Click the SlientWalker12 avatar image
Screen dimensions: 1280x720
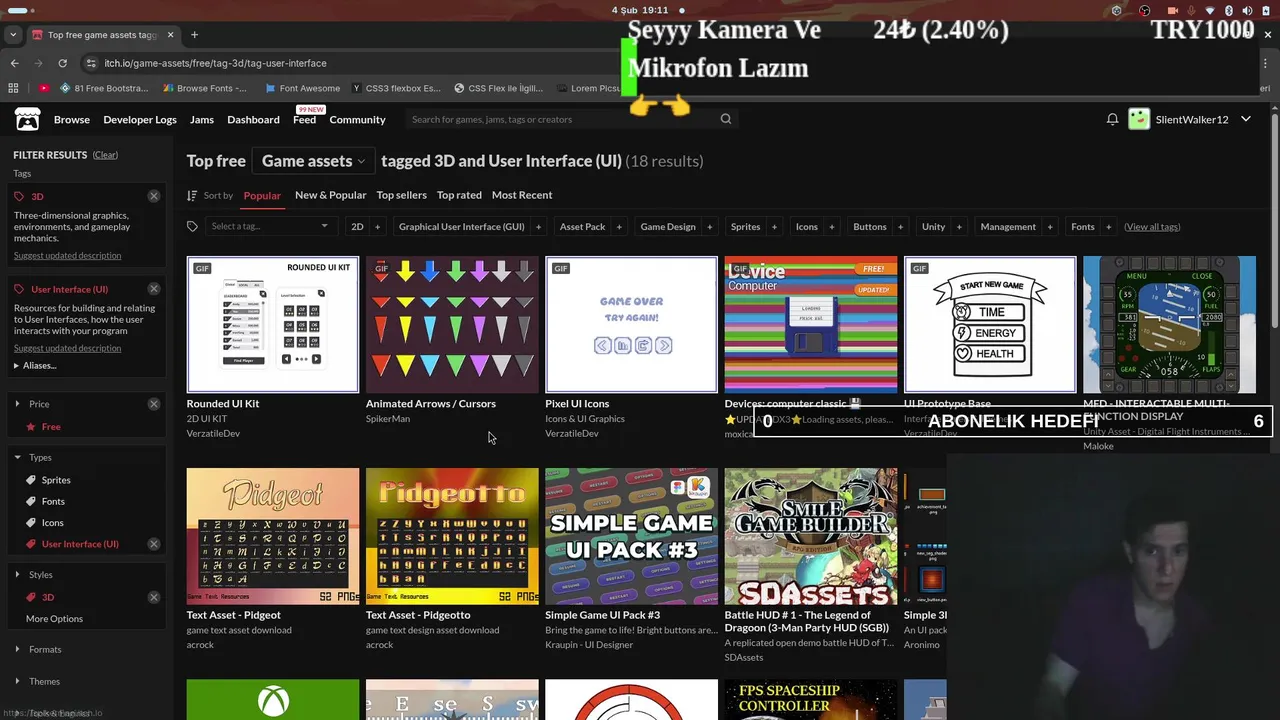1139,119
